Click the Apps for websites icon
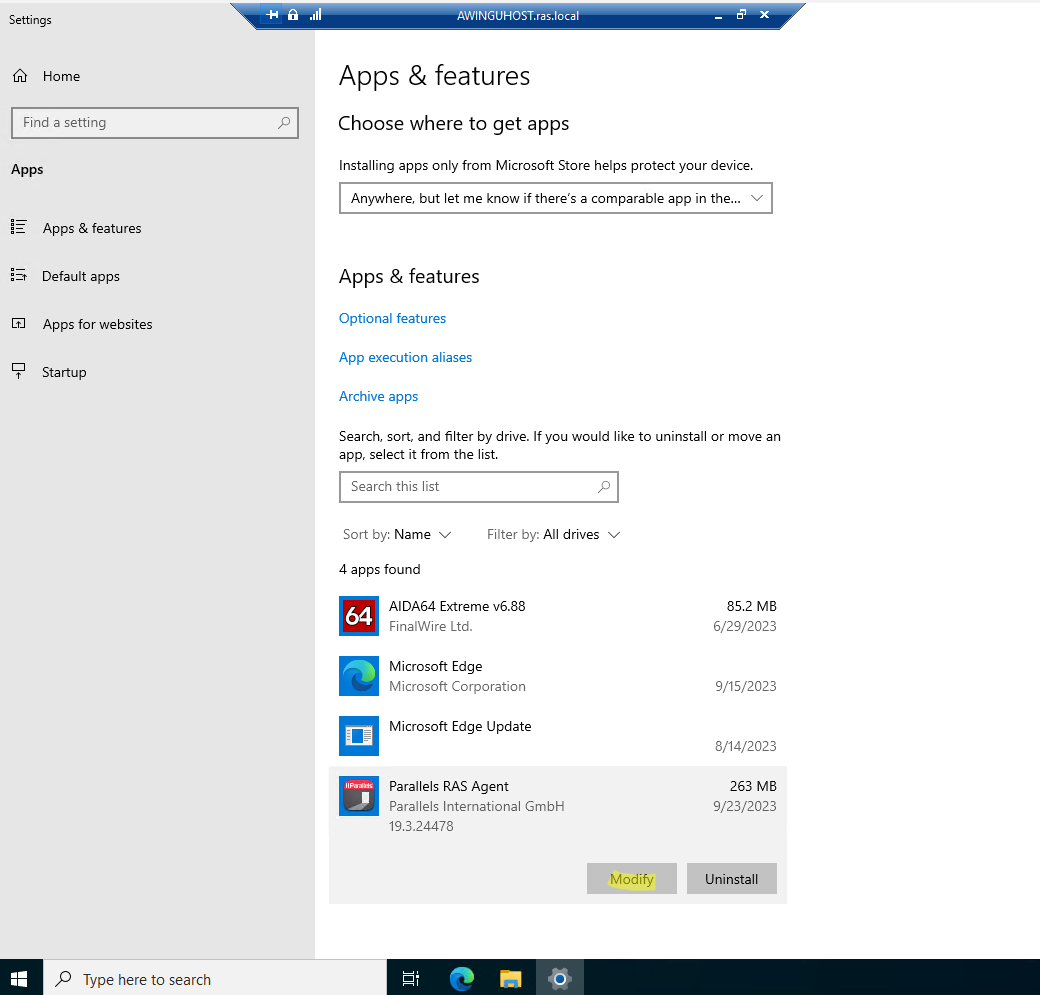This screenshot has width=1040, height=995. (x=19, y=324)
